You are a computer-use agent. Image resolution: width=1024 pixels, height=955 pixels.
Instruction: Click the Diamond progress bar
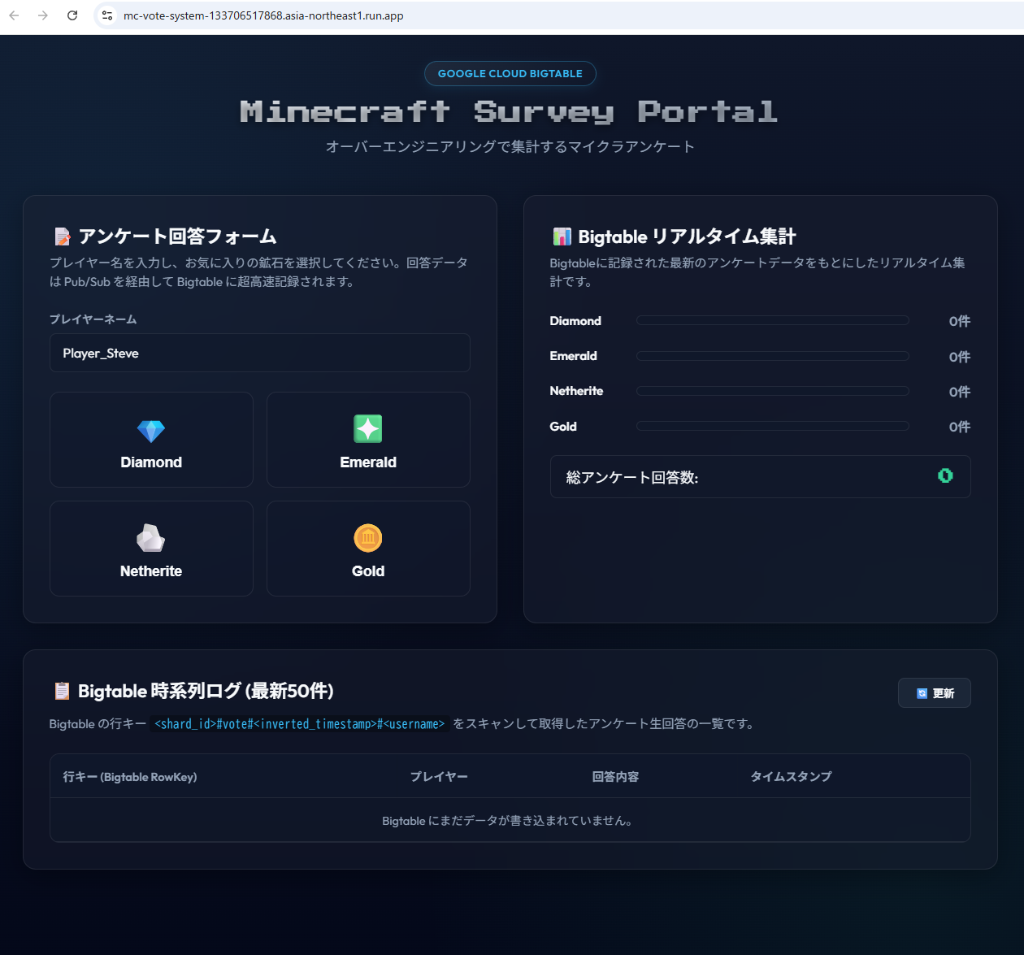(773, 320)
